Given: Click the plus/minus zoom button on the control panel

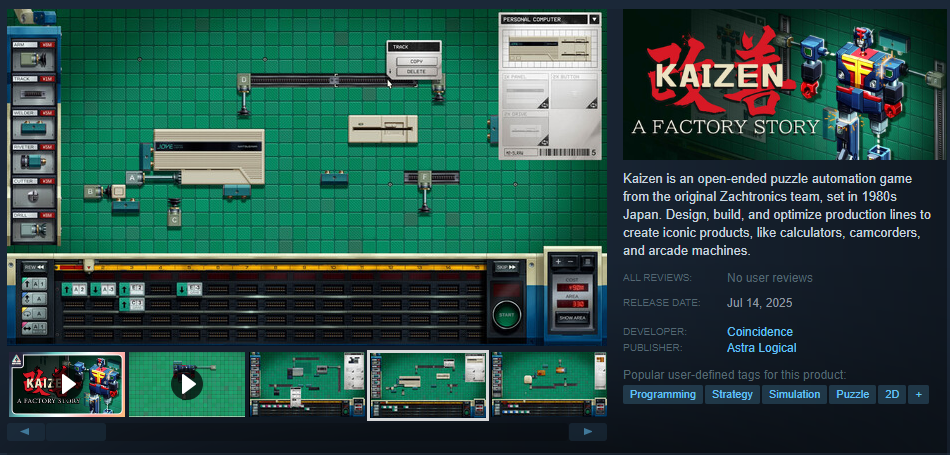Looking at the screenshot, I should [x=564, y=262].
